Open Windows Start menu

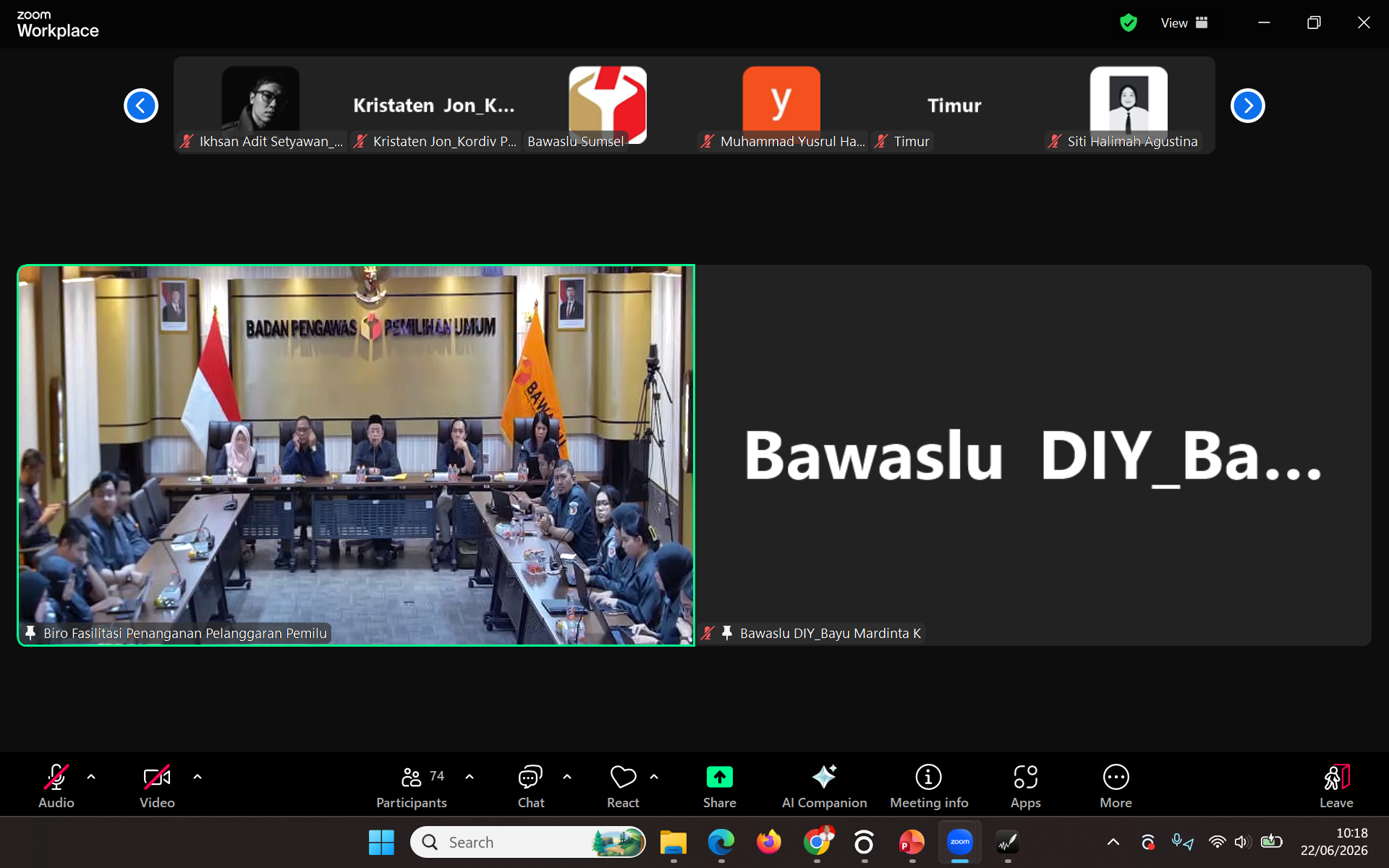point(381,843)
